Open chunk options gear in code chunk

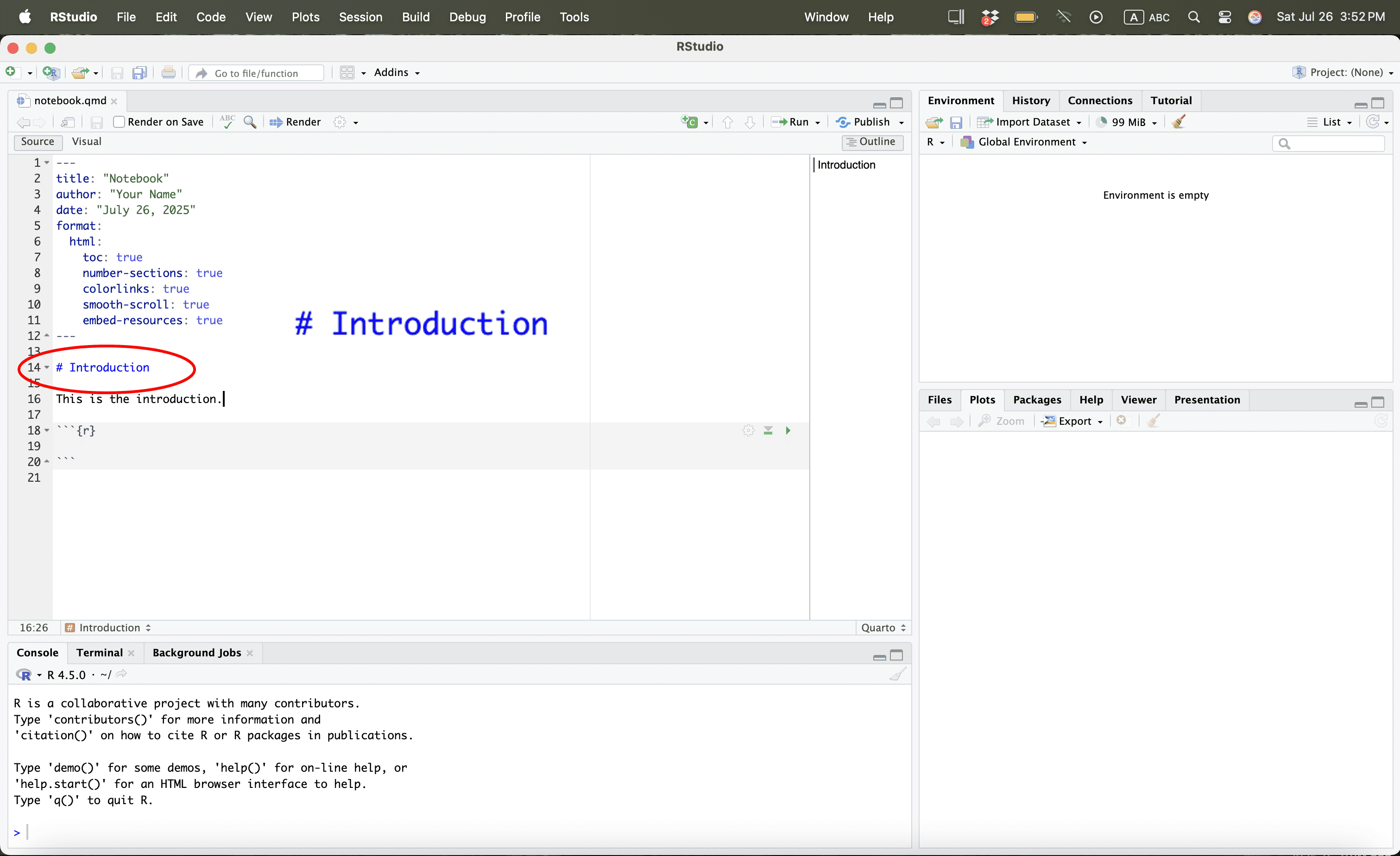[x=748, y=431]
